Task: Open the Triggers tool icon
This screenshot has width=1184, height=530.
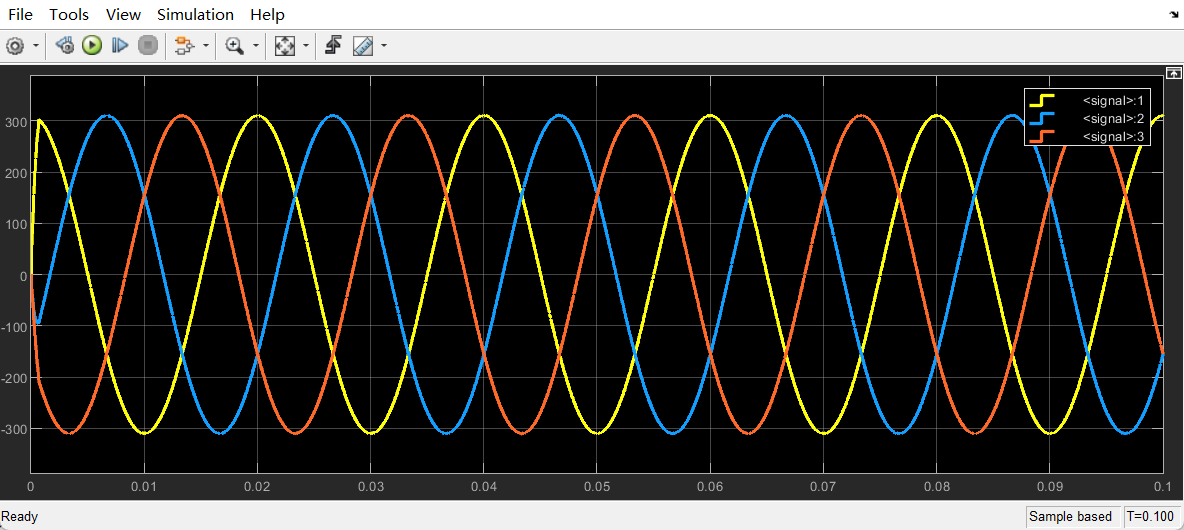Action: 334,45
